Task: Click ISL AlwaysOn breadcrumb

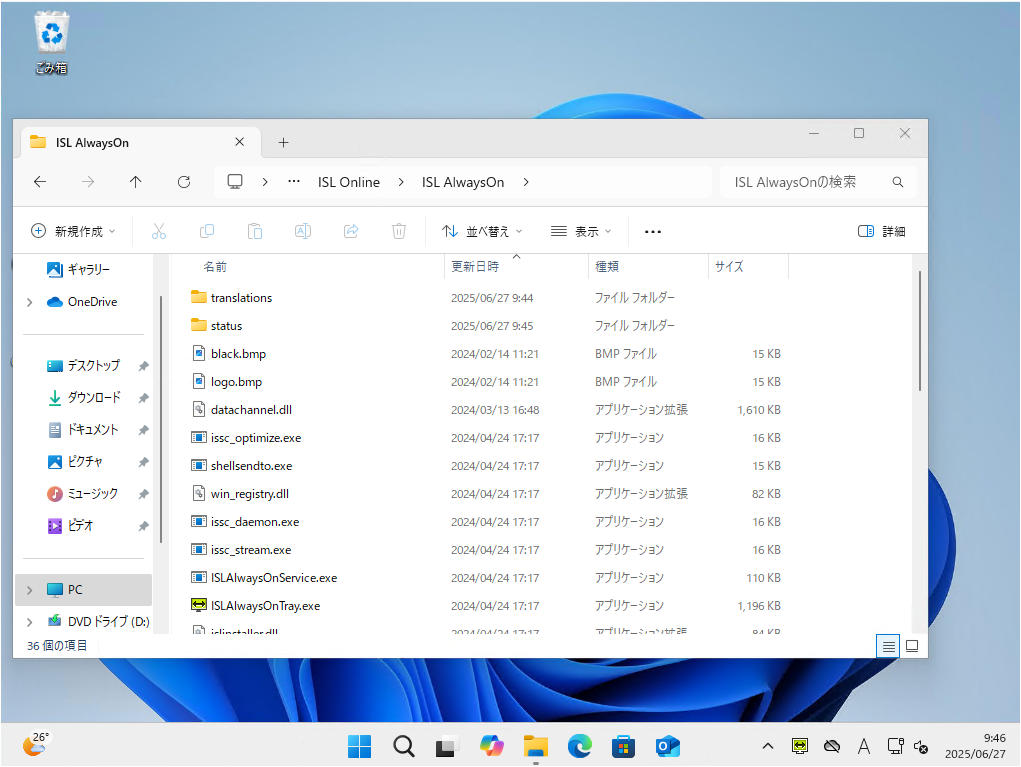Action: coord(463,182)
